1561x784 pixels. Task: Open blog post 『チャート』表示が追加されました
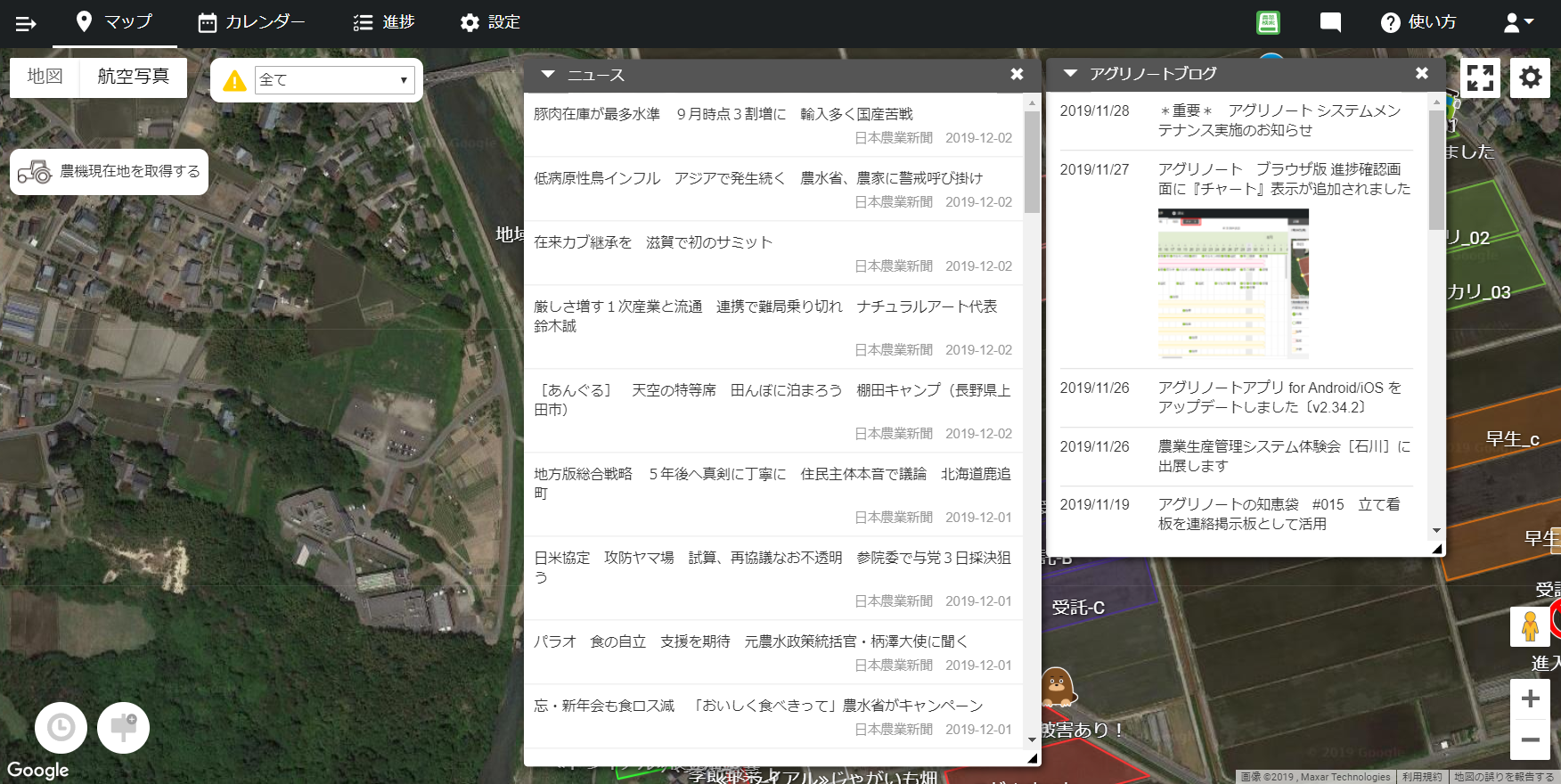[x=1284, y=179]
